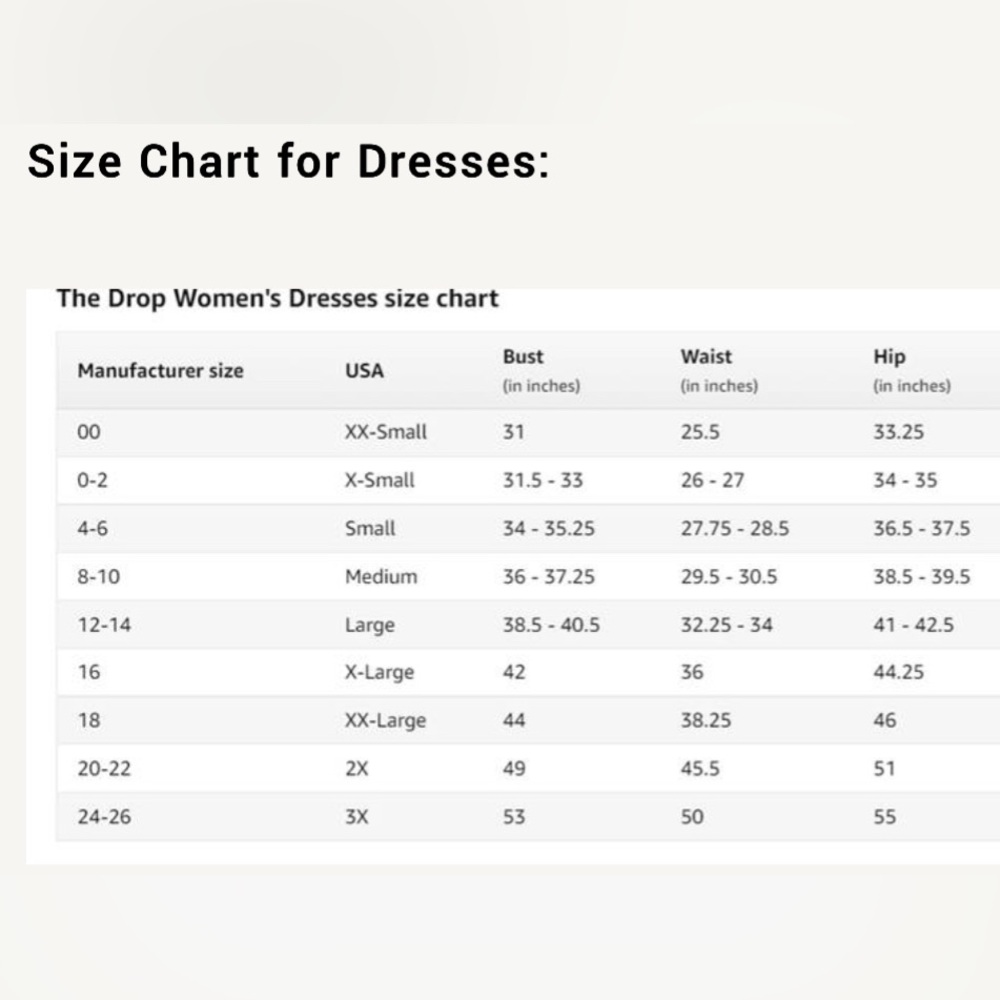Choose the 'Large' size cell
The height and width of the screenshot is (1000, 1000).
370,625
